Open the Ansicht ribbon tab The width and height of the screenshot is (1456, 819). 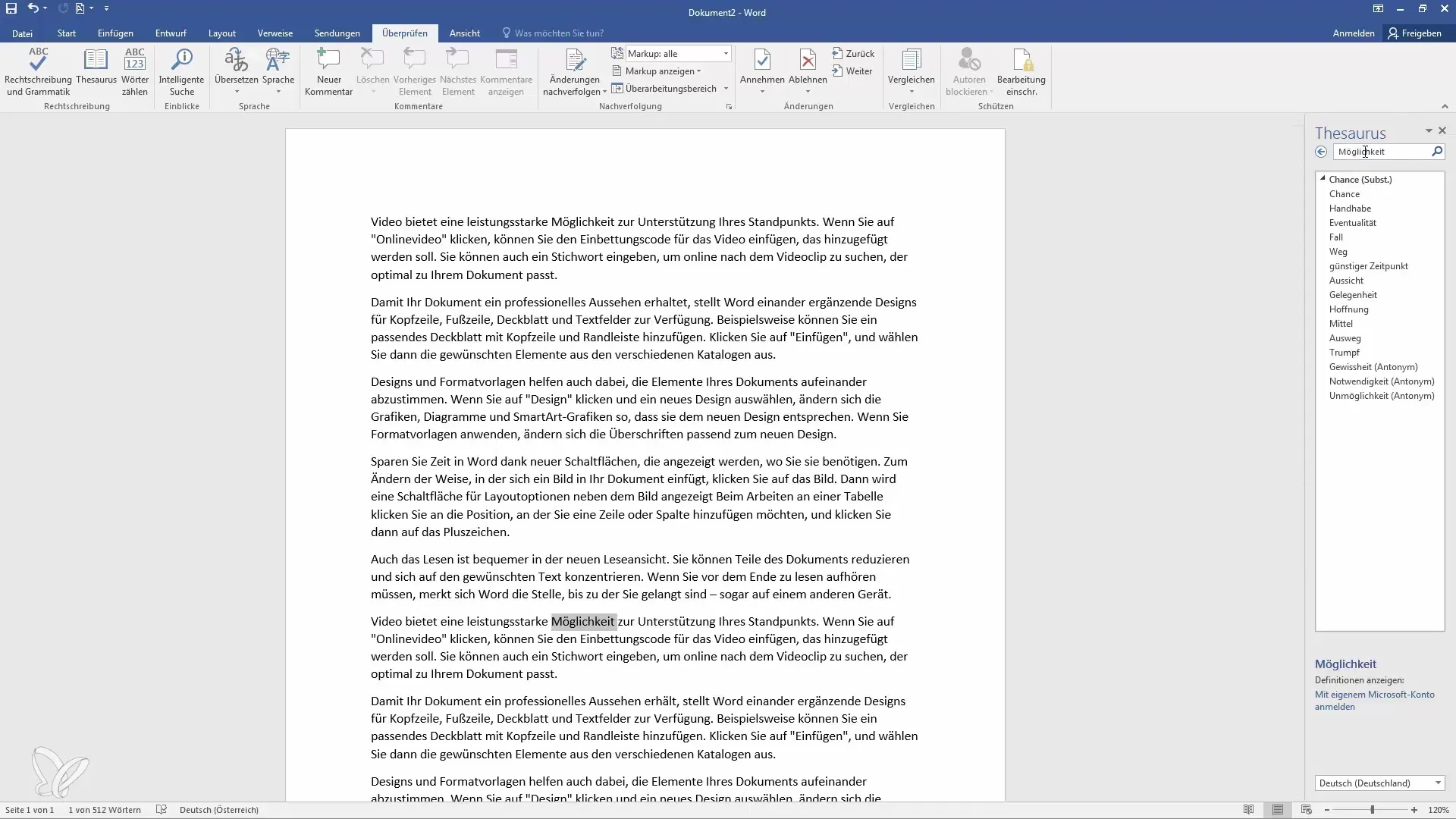point(465,33)
